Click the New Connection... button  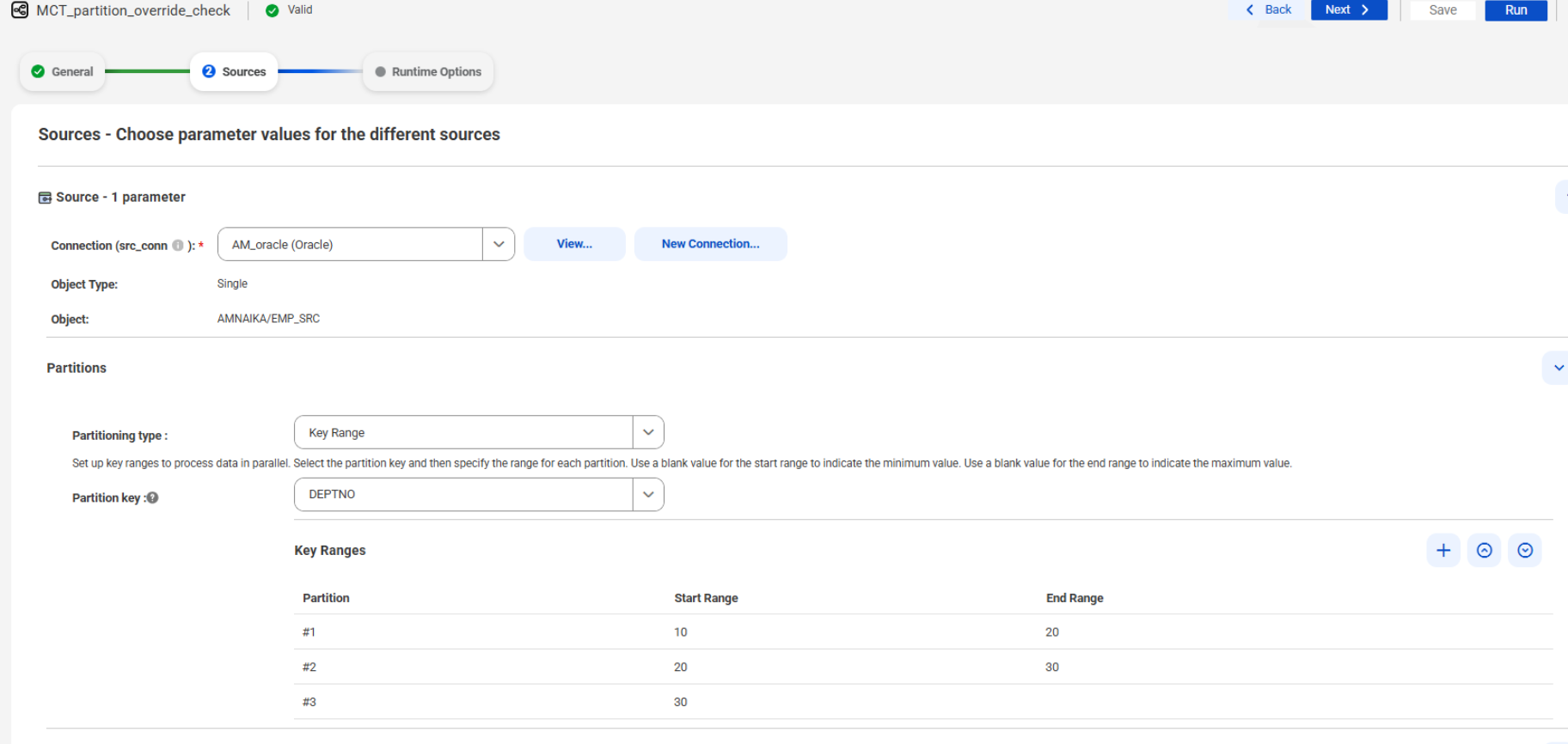coord(710,244)
